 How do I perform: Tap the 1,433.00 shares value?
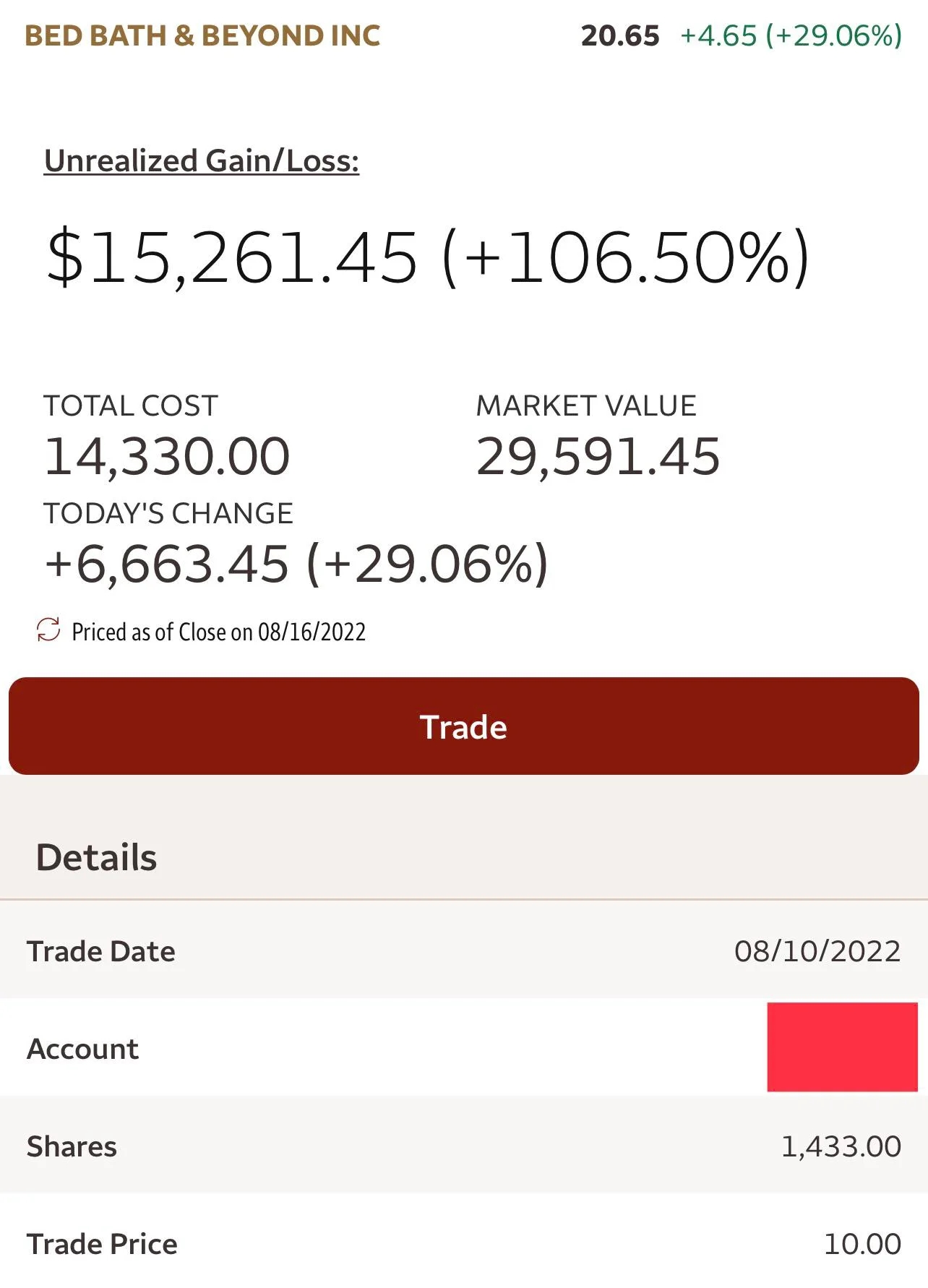coord(841,1146)
